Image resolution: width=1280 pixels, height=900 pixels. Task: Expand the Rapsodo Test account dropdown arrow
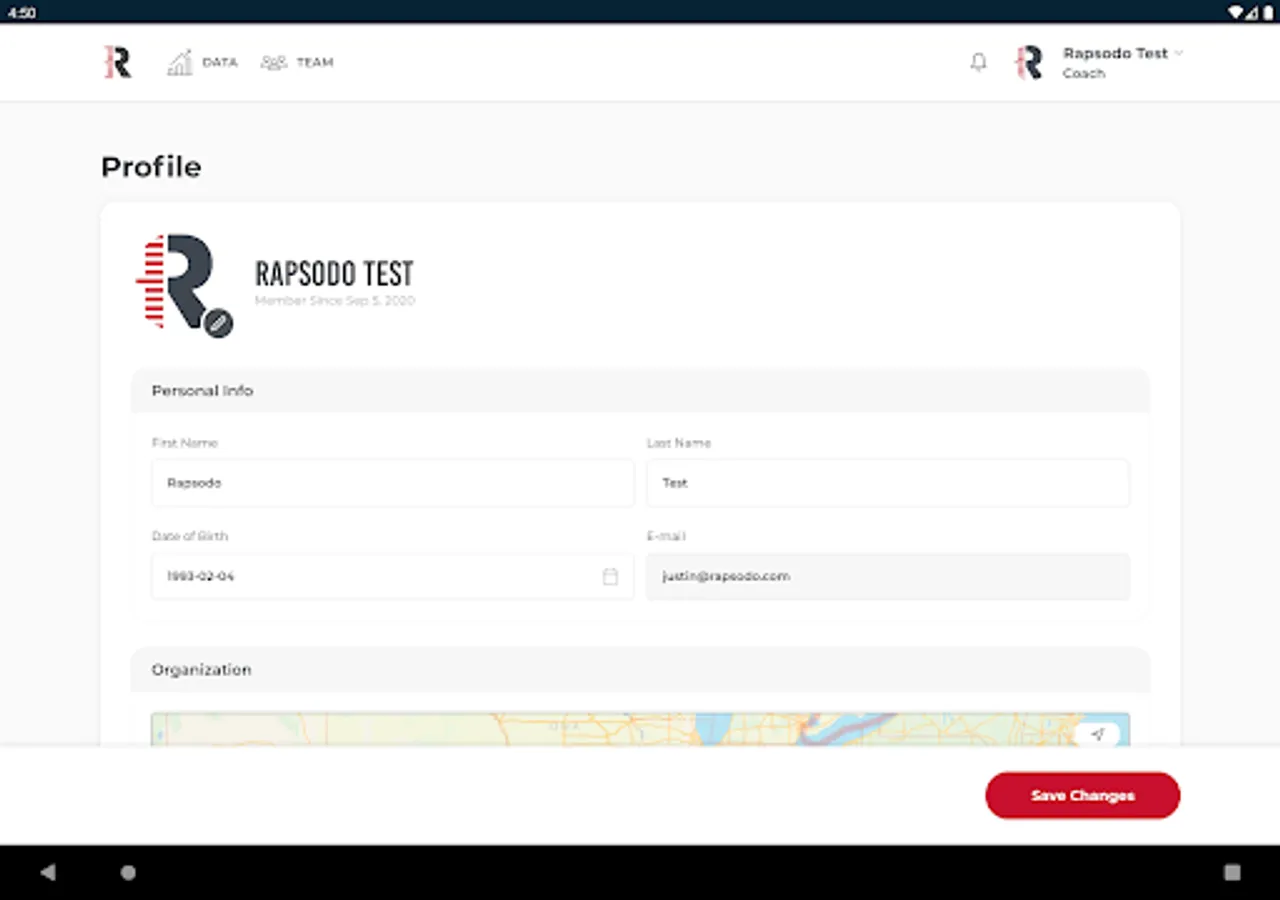pos(1178,53)
